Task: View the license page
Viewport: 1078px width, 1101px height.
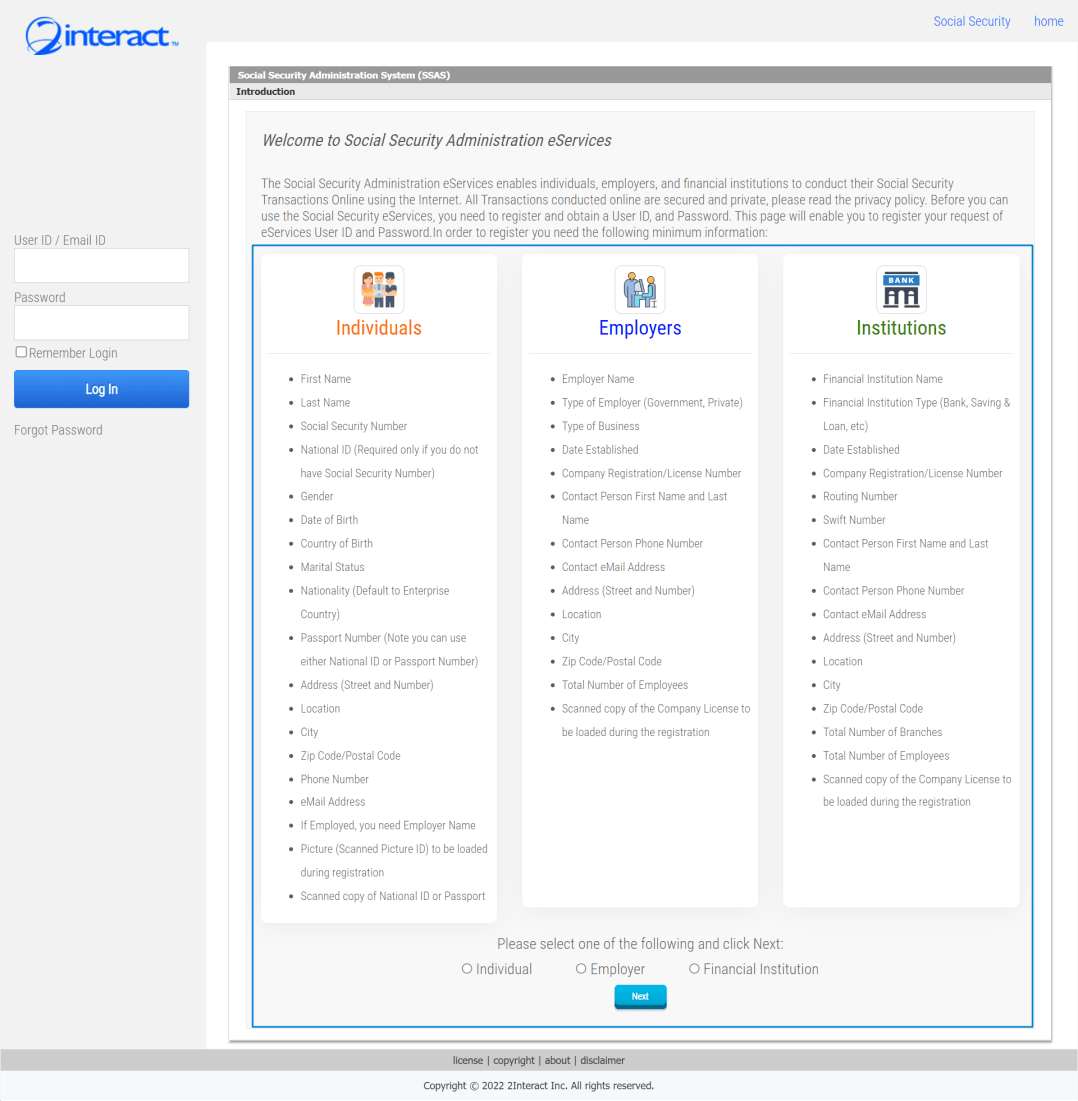Action: pos(468,1060)
